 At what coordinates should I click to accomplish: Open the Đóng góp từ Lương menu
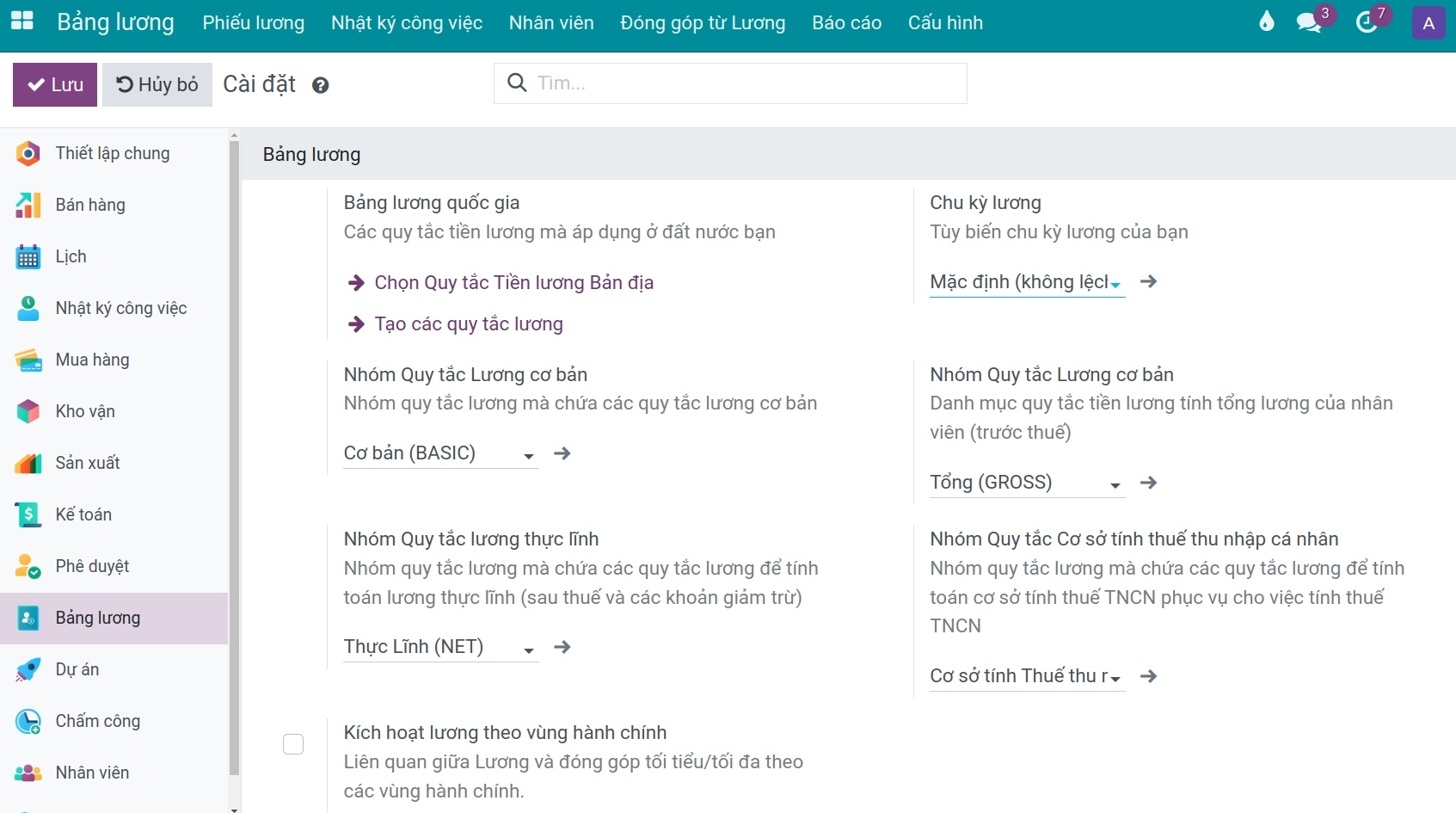tap(703, 23)
